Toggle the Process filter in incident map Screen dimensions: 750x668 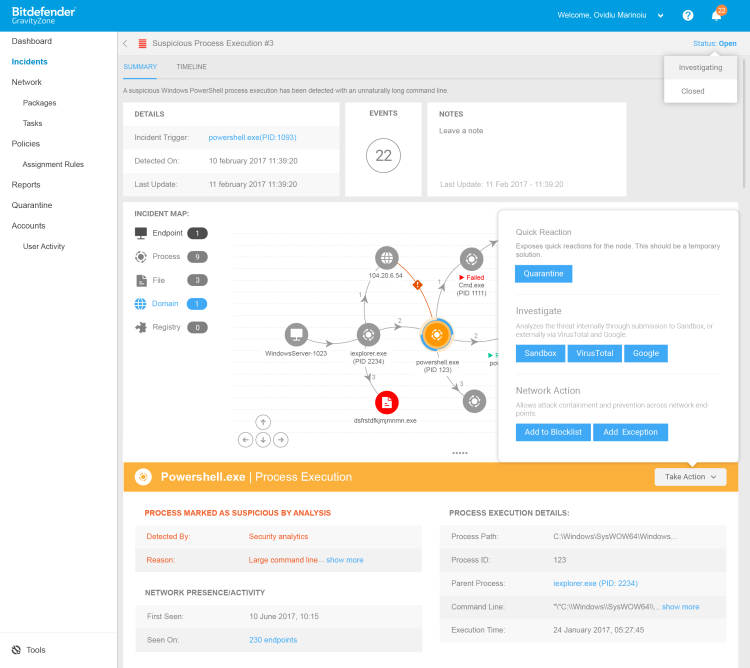tap(166, 257)
